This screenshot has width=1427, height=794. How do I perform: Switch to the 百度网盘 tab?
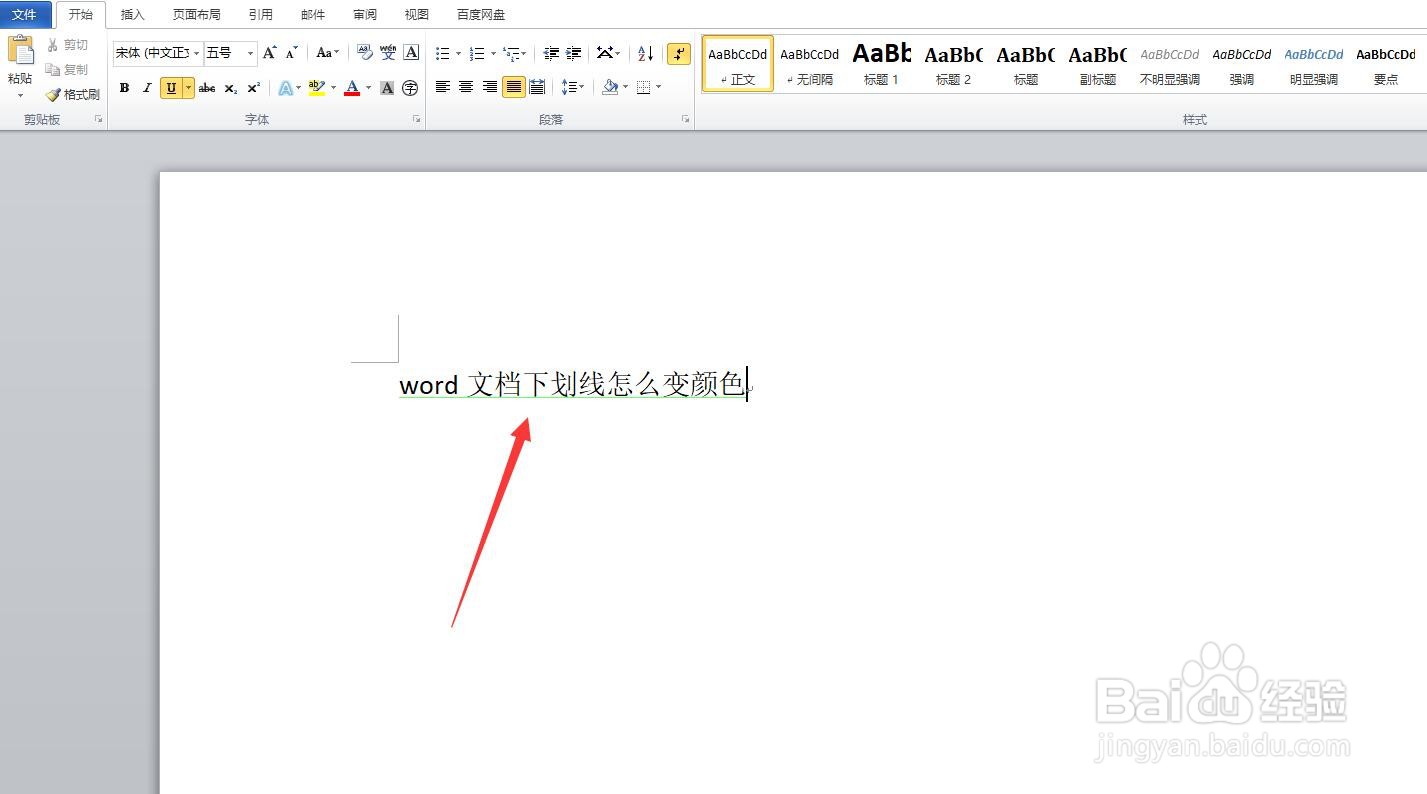(481, 15)
